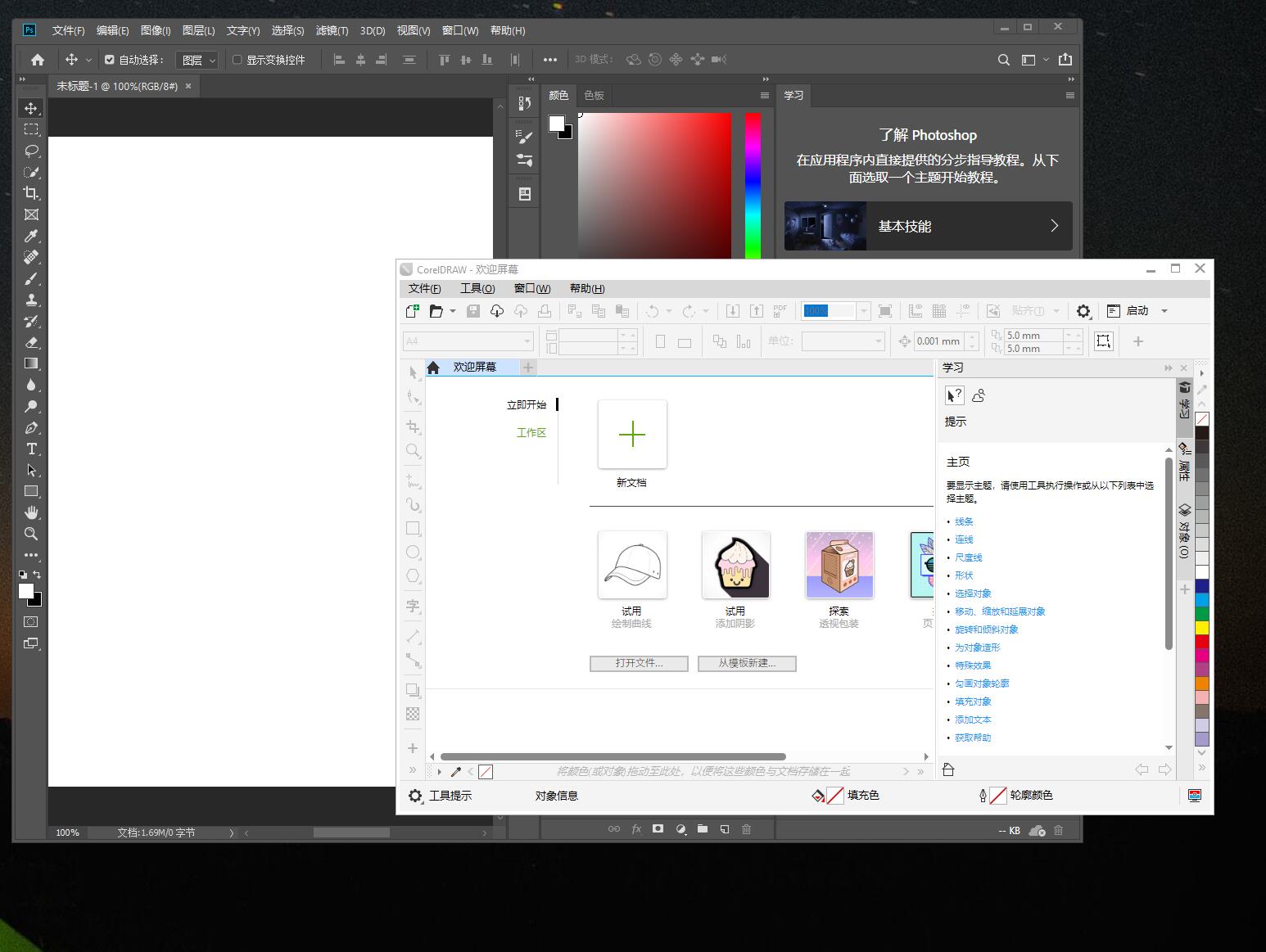Pick the Horizontal Type tool in Photoshop
Viewport: 1266px width, 952px height.
[31, 449]
